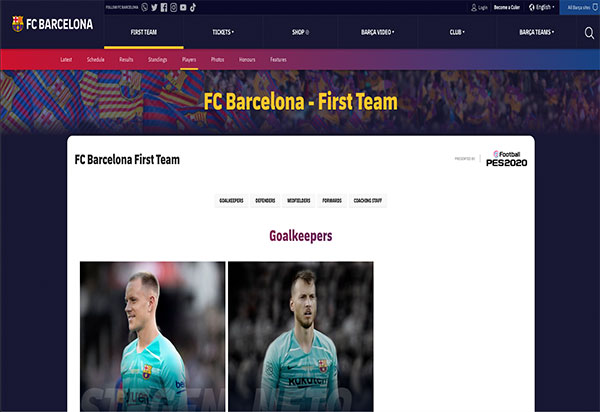Open the Schedule tab in the sub-navigation
The image size is (600, 412).
tap(96, 60)
